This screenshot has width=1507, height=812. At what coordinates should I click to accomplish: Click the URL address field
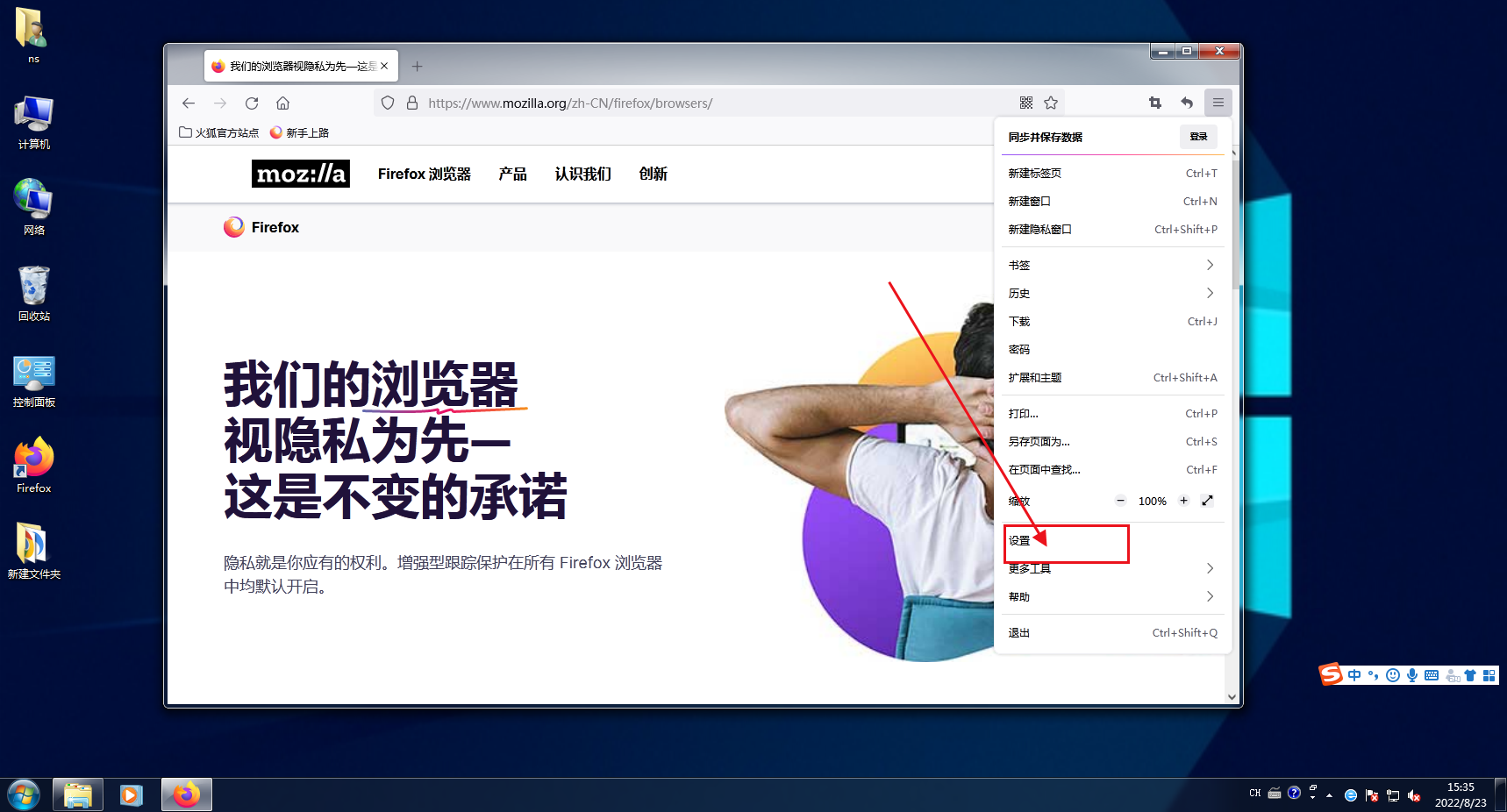[x=719, y=103]
